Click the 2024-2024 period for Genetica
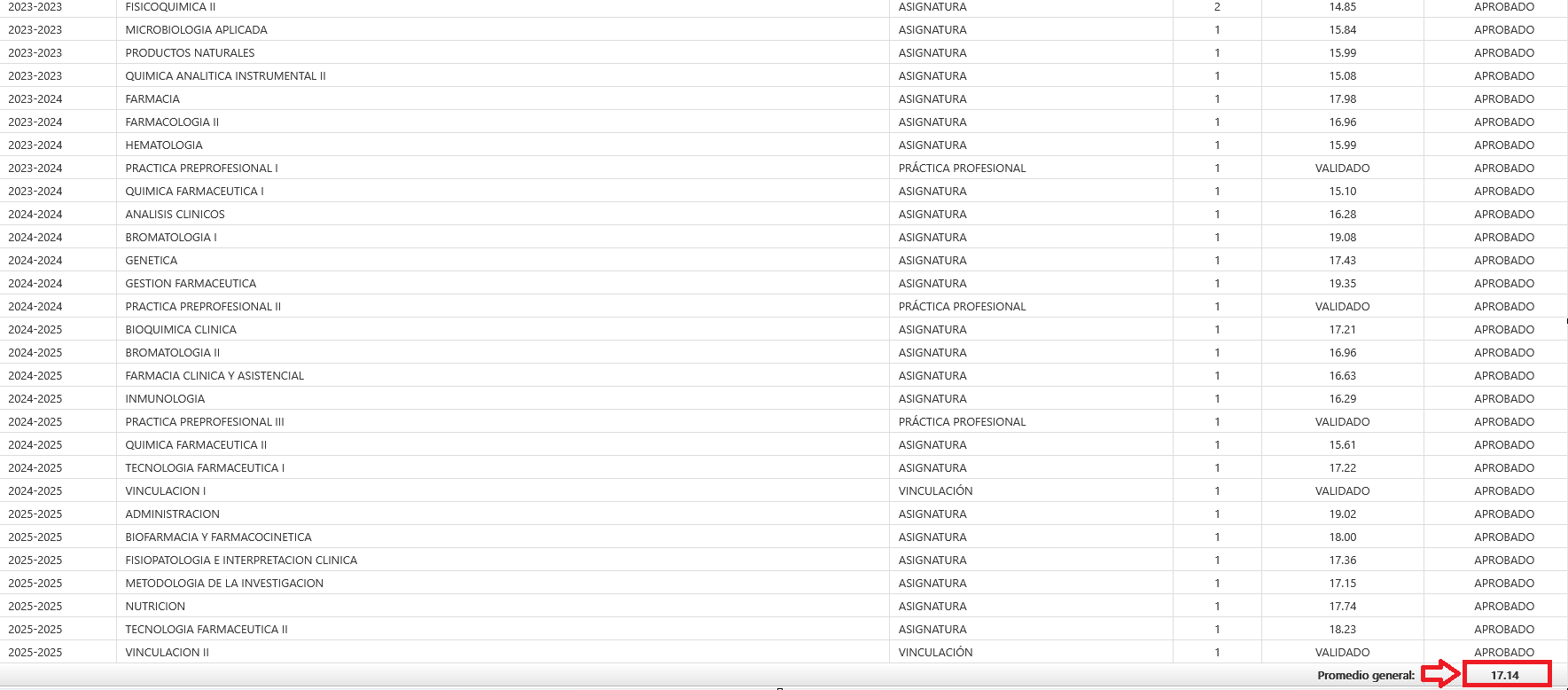The height and width of the screenshot is (690, 1568). 35,260
